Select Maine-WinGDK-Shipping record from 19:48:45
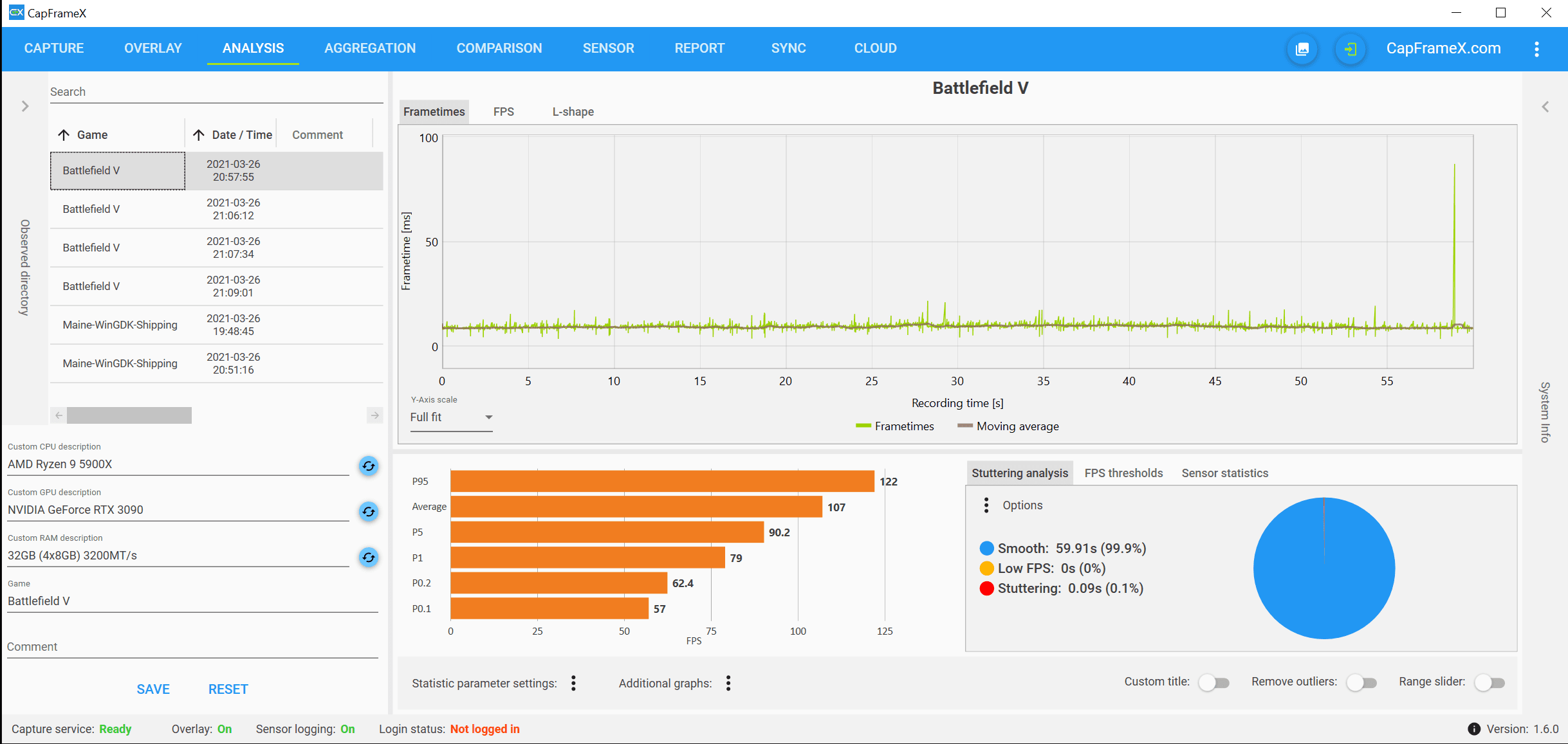This screenshot has height=744, width=1568. 216,325
